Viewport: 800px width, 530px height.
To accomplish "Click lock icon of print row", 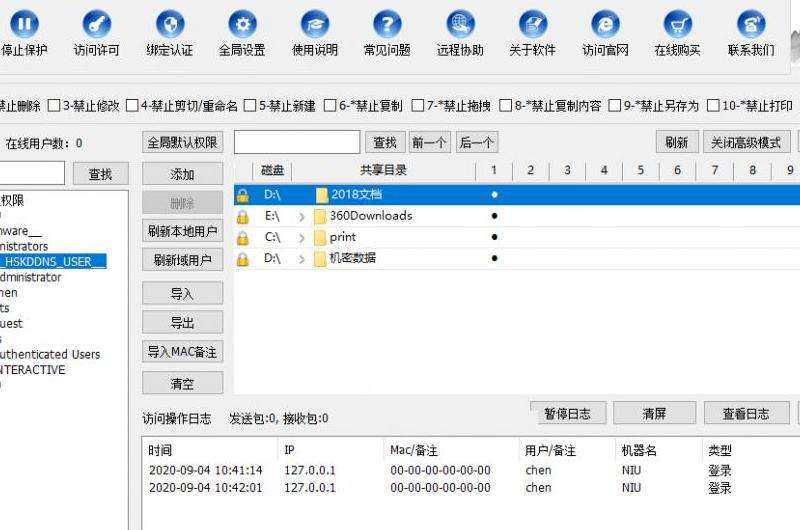I will pos(243,238).
